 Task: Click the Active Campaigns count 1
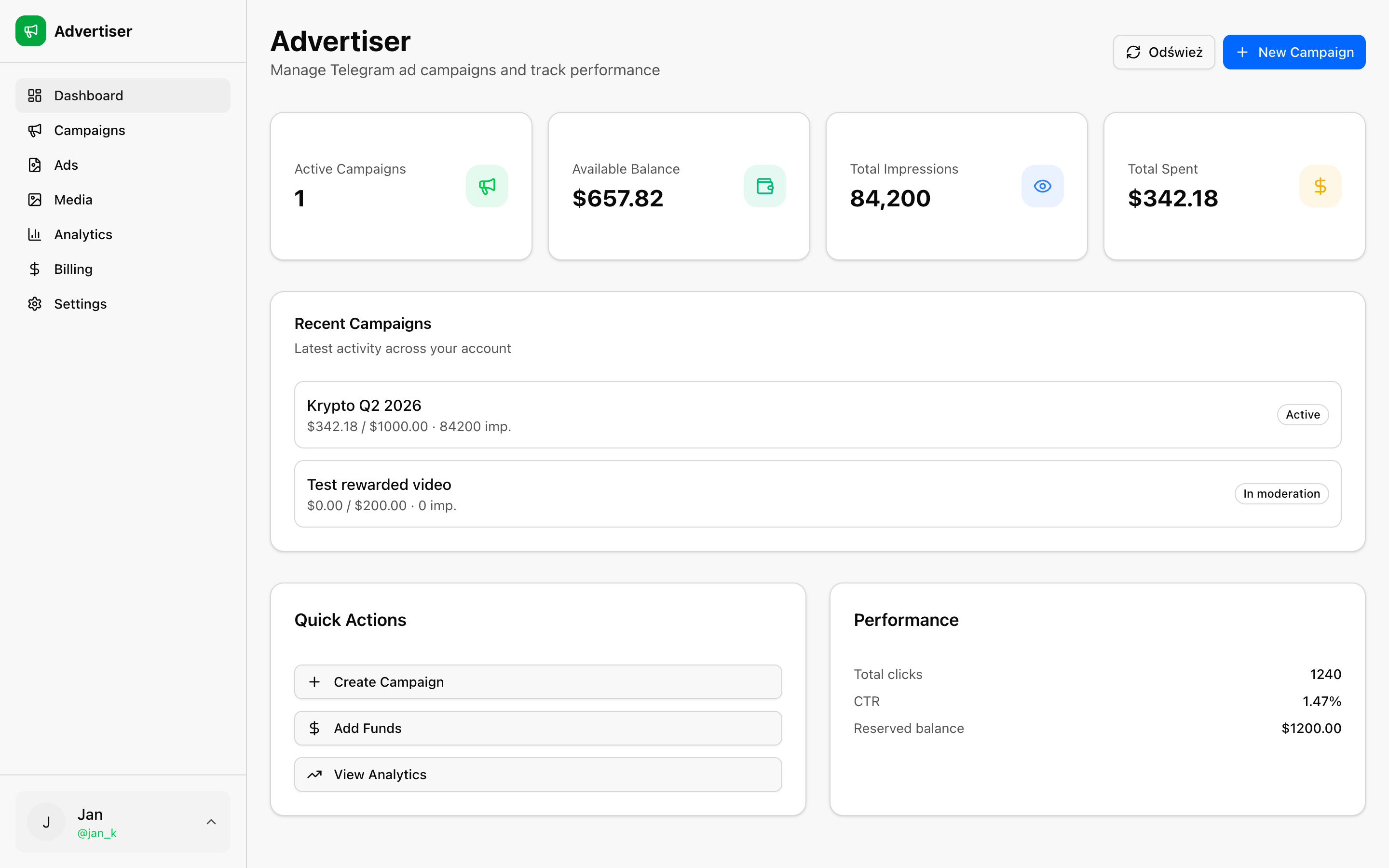coord(300,199)
